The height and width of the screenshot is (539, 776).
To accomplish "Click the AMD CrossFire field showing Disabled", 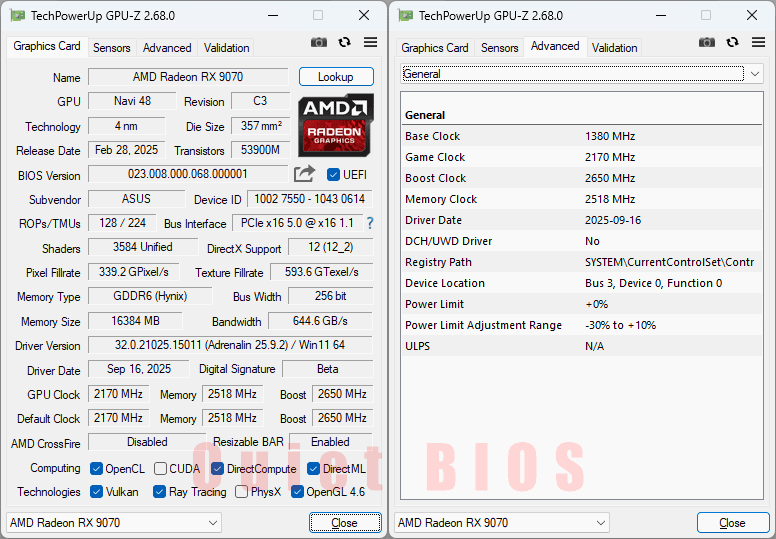I will [x=147, y=441].
